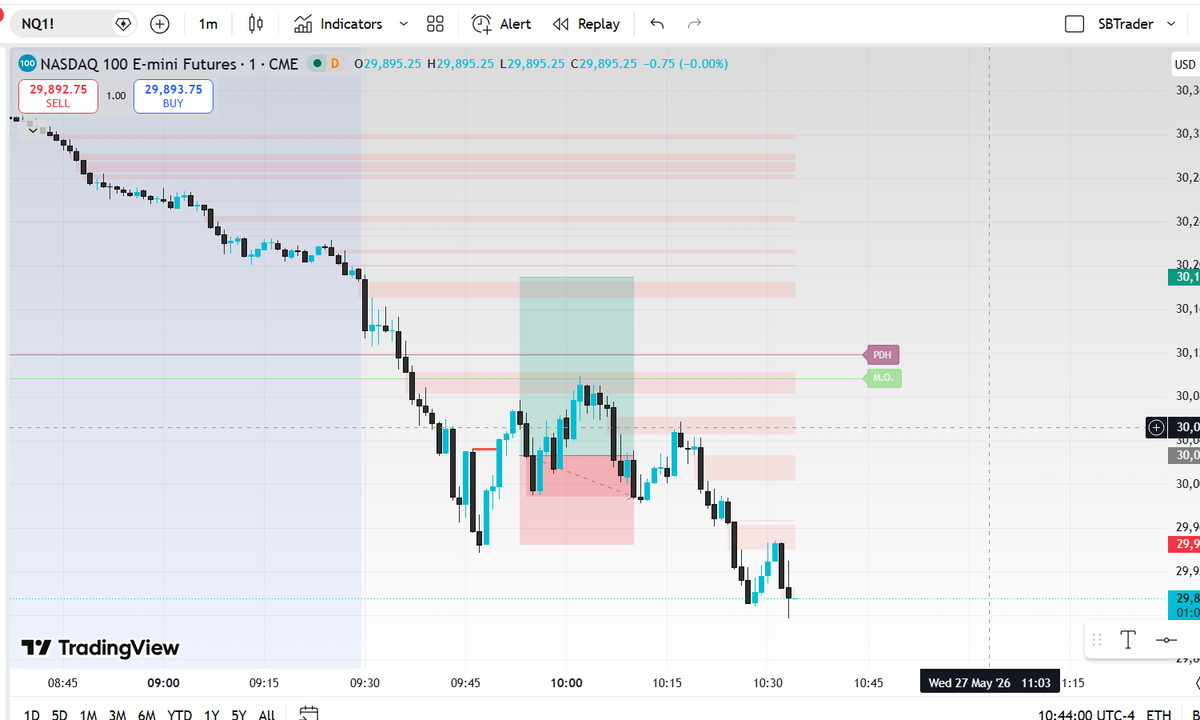Open the go-to-date calendar icon

[x=308, y=714]
